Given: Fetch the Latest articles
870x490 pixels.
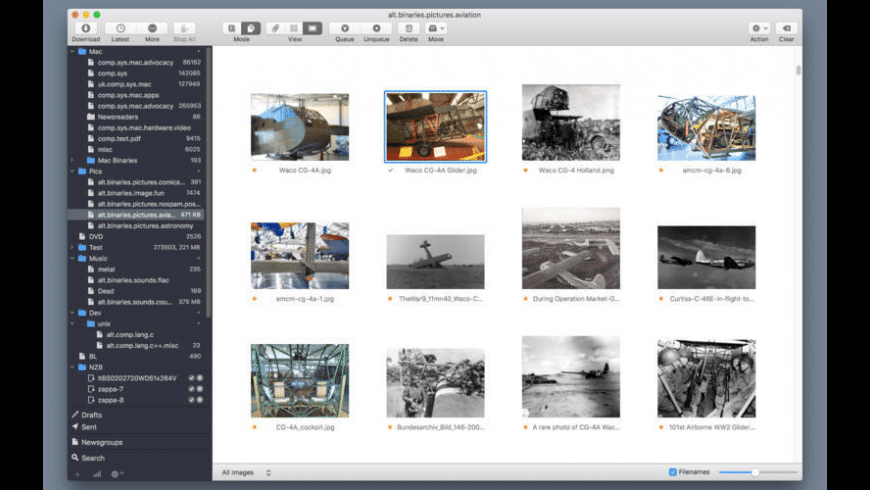Looking at the screenshot, I should coord(120,29).
